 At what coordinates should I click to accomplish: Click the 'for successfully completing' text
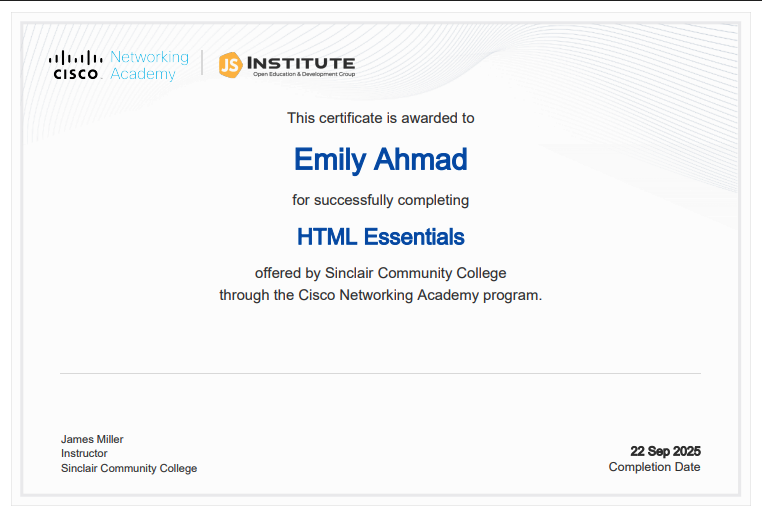(380, 200)
